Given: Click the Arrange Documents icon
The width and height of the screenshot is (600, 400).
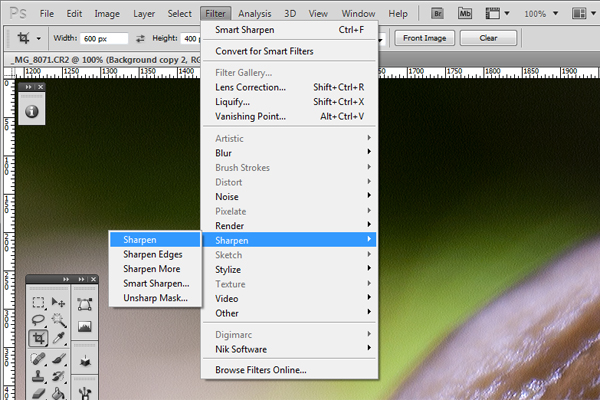Looking at the screenshot, I should click(579, 14).
